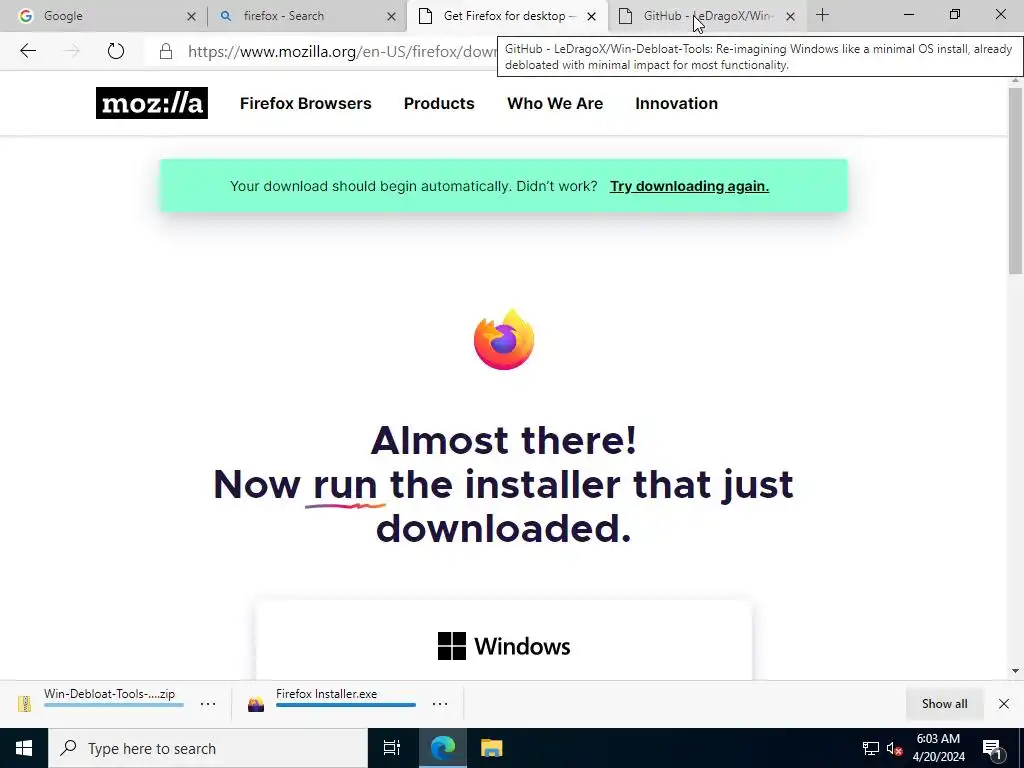This screenshot has width=1024, height=768.
Task: Open options for Firefox Installer.exe download
Action: [440, 703]
